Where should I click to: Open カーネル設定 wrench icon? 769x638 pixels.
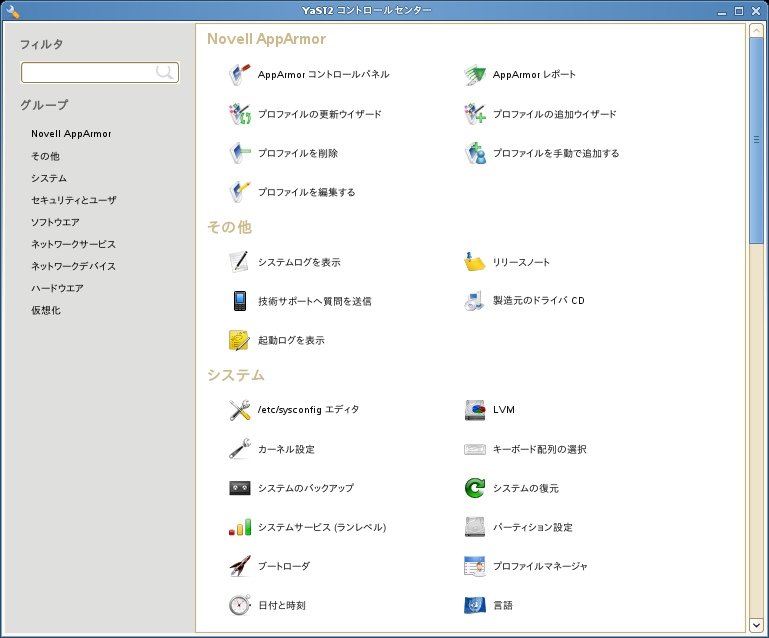click(240, 449)
